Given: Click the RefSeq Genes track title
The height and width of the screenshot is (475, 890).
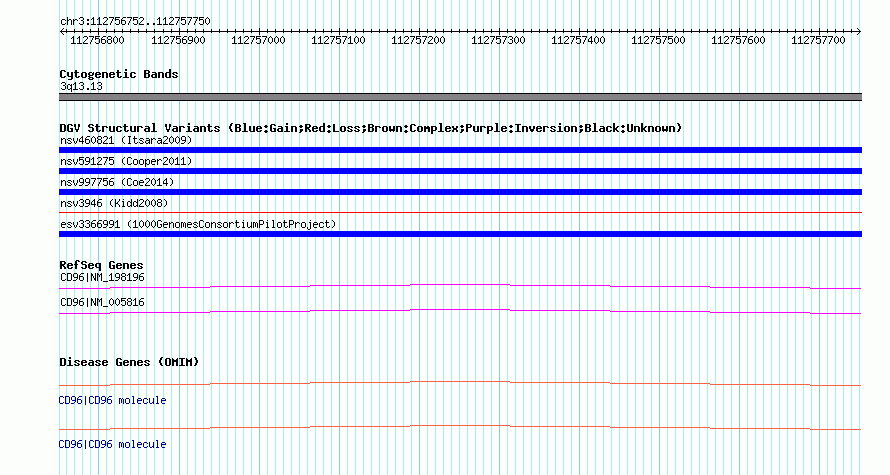Looking at the screenshot, I should [101, 265].
